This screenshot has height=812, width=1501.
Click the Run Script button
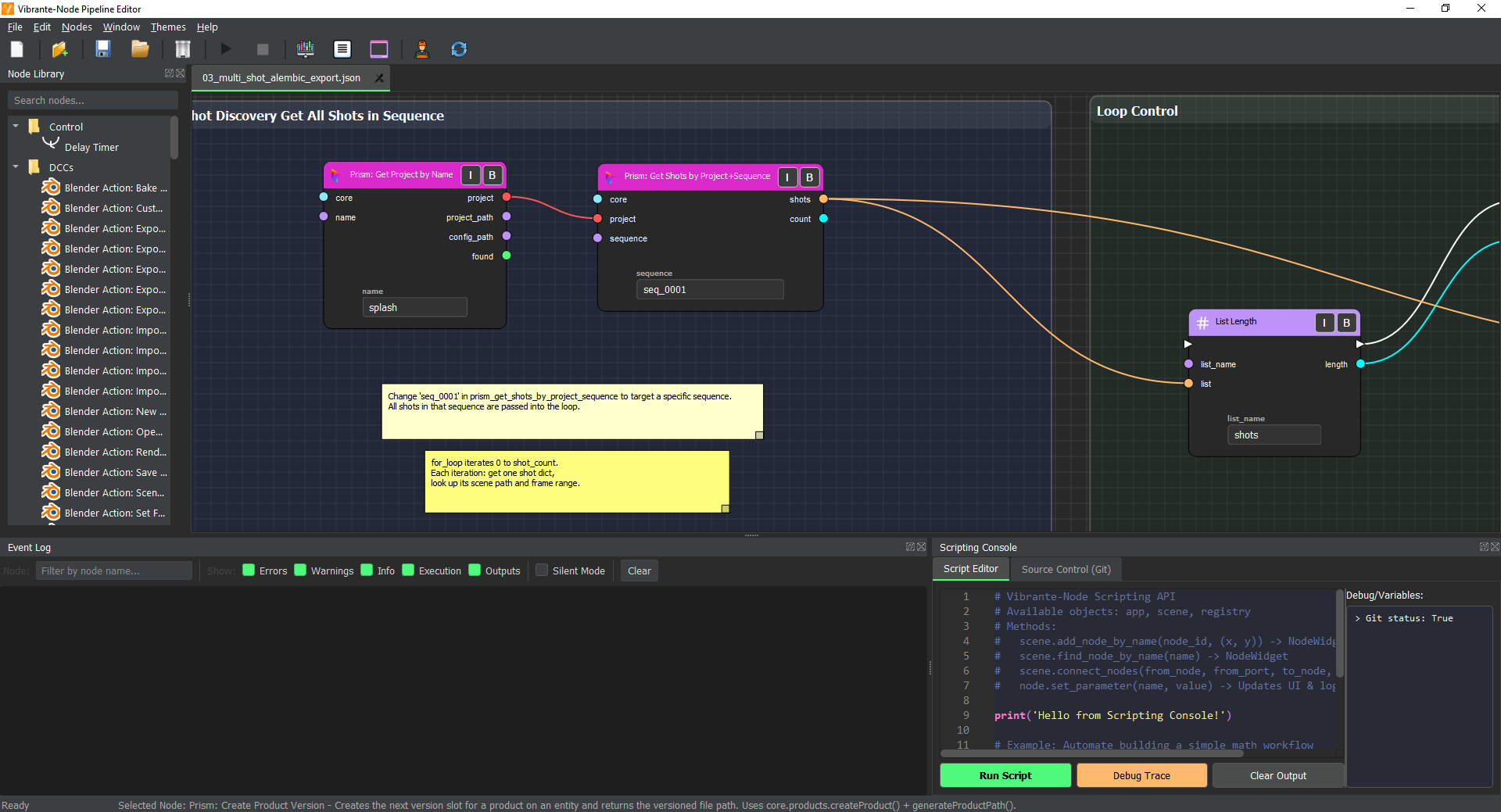[x=1005, y=775]
